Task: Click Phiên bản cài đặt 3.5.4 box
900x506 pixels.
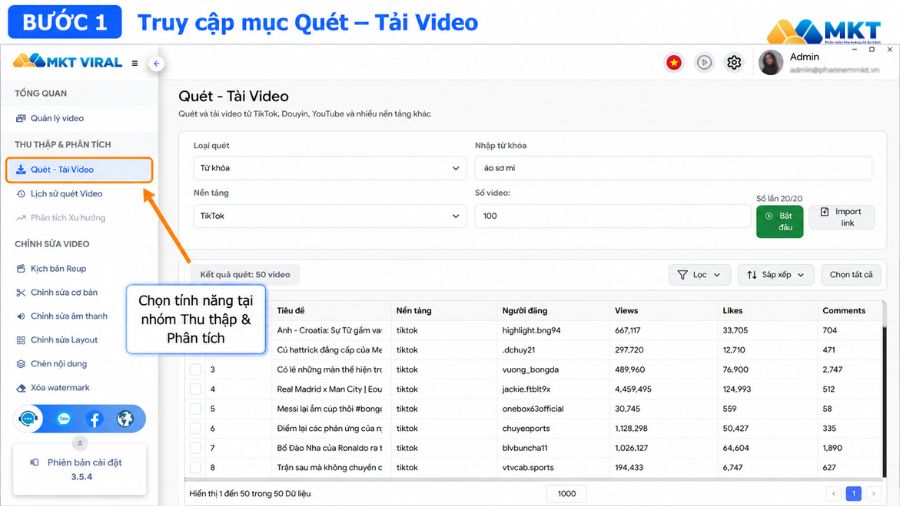Action: pos(80,469)
